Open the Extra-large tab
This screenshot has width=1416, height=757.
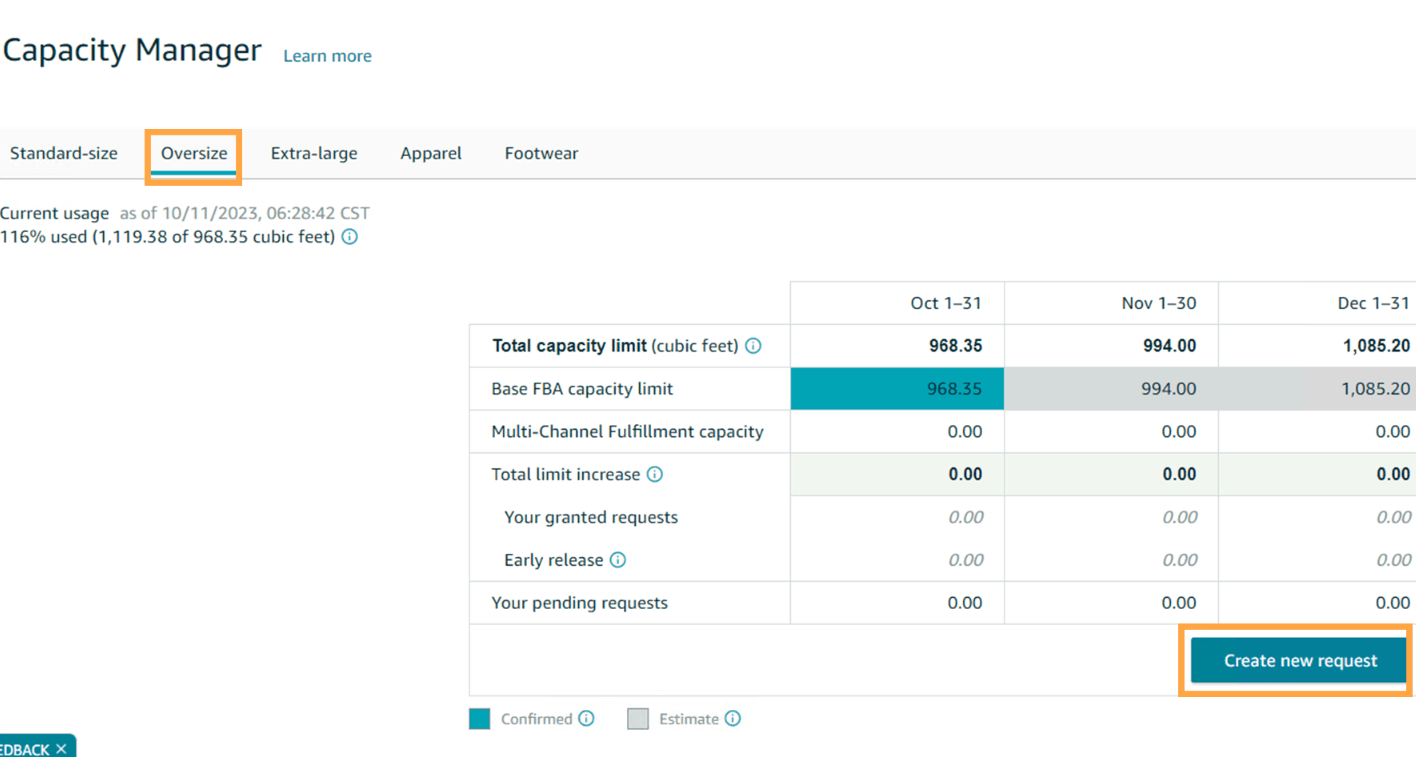[x=314, y=153]
